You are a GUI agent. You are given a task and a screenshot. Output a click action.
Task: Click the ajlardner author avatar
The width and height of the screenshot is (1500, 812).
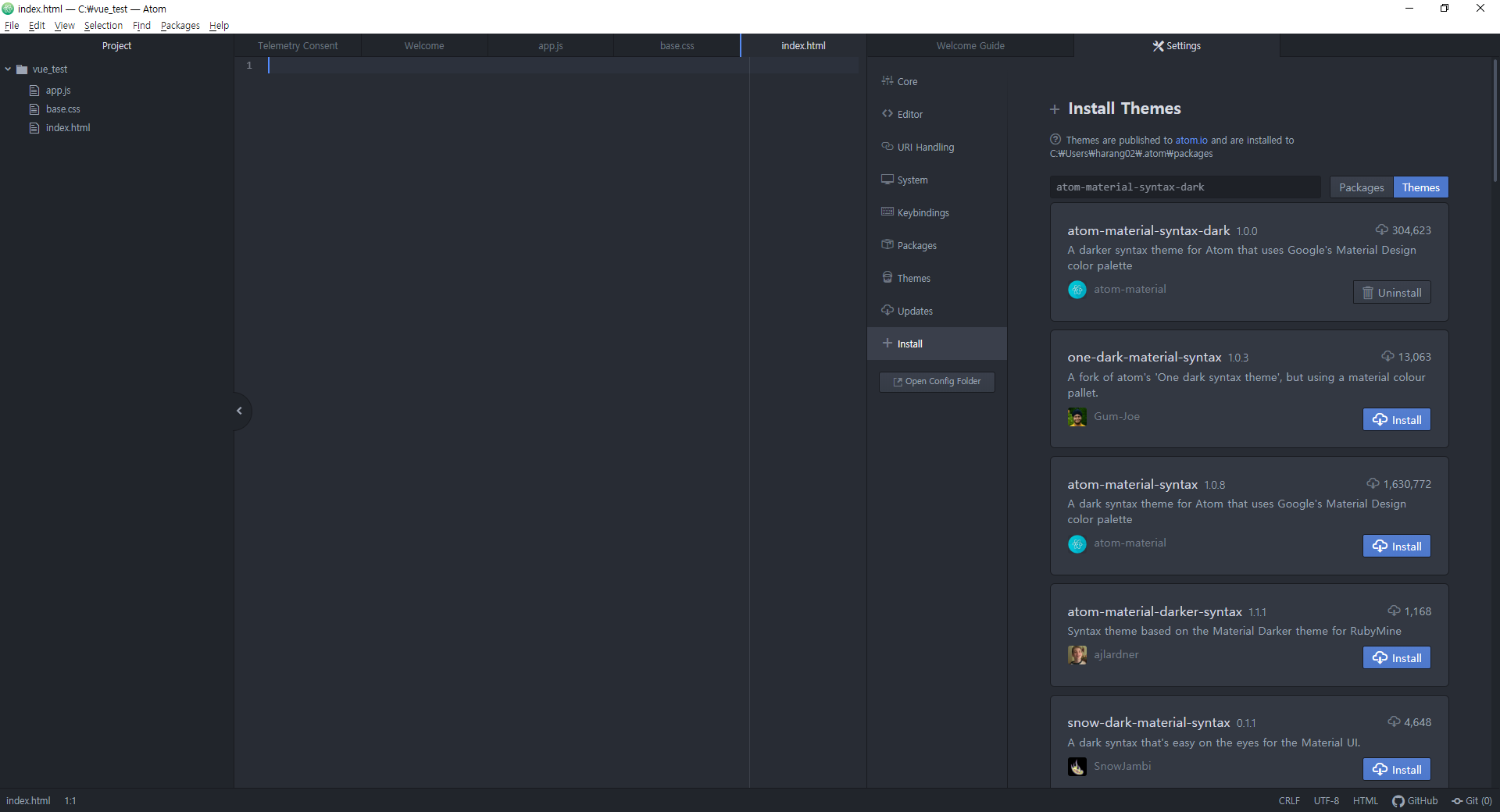pyautogui.click(x=1077, y=655)
